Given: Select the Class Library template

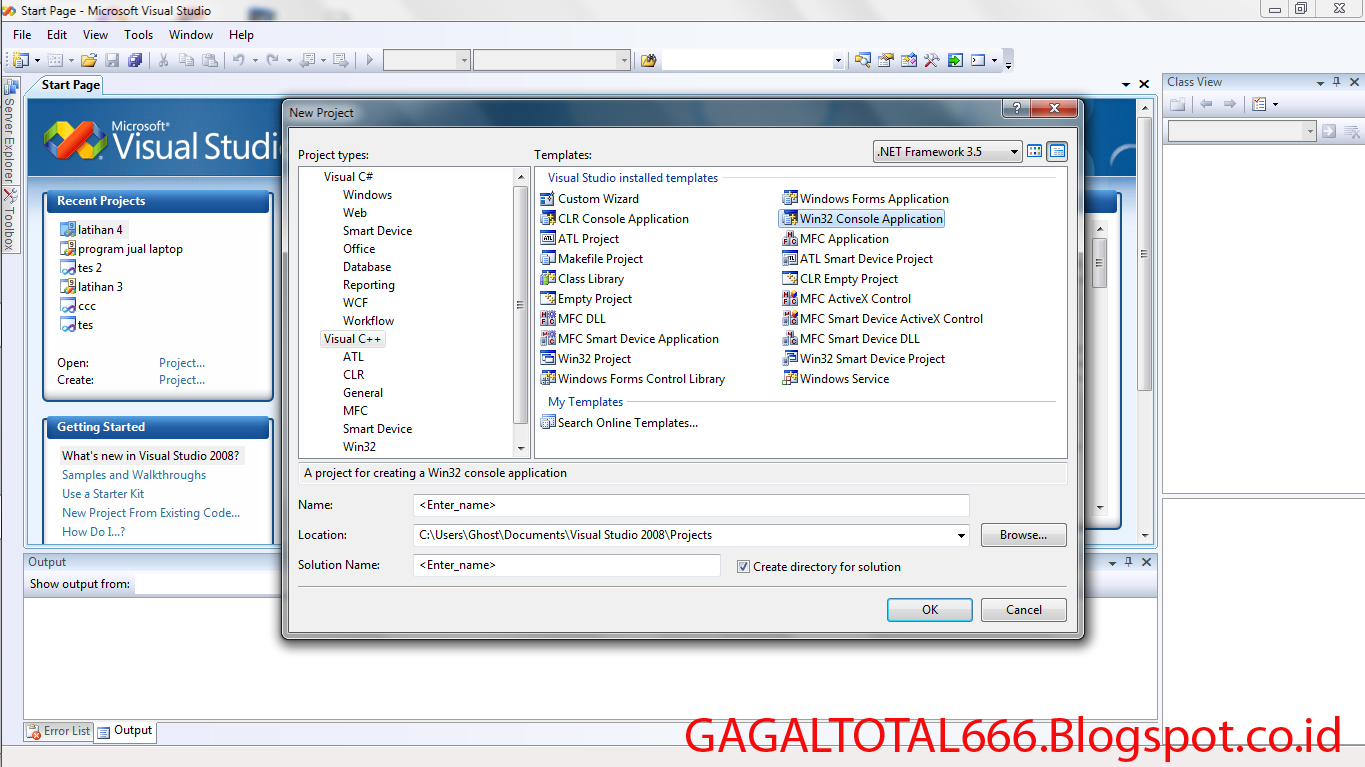Looking at the screenshot, I should click(x=582, y=279).
